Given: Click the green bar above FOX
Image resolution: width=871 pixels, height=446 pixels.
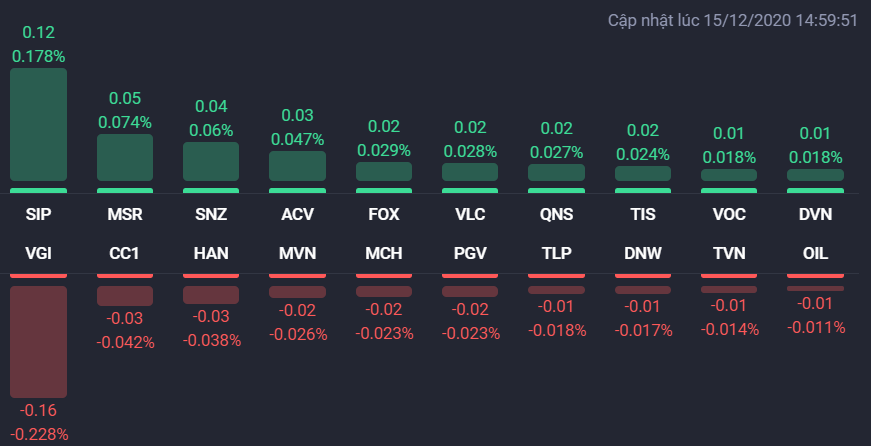Looking at the screenshot, I should pos(383,172).
